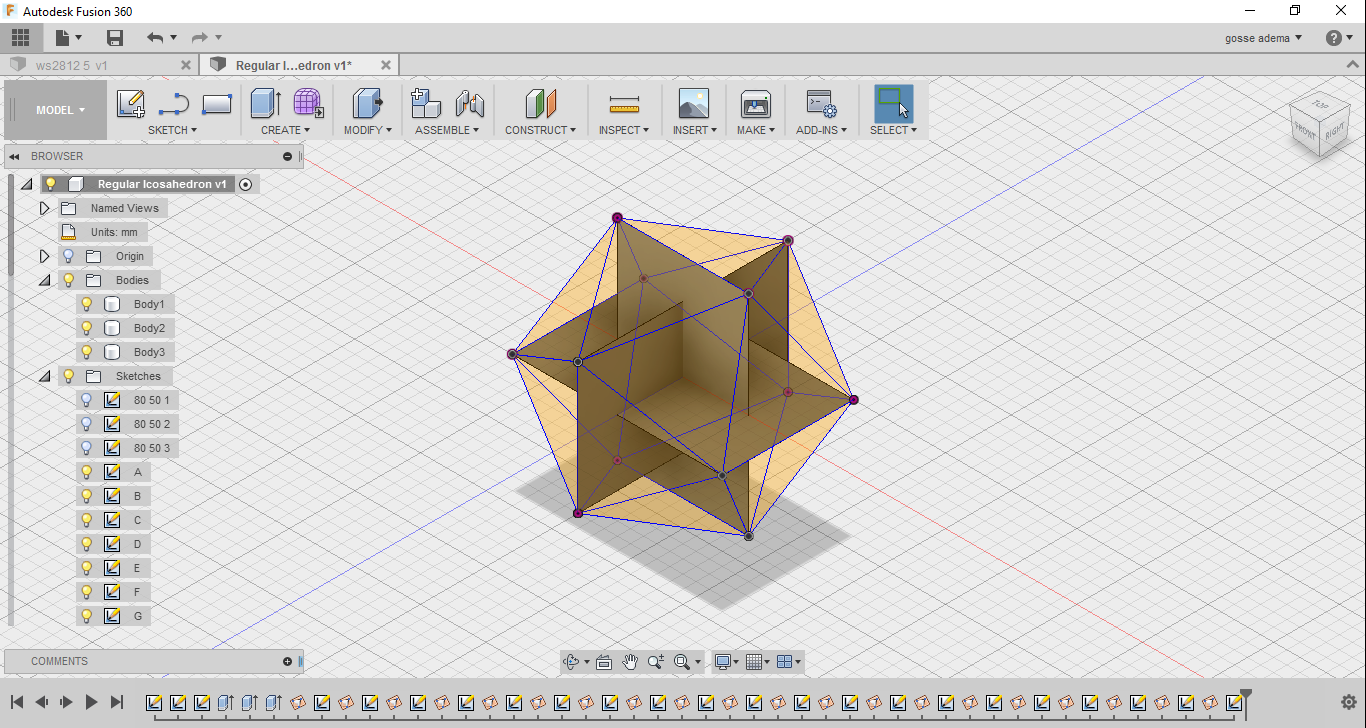
Task: Activate the Extrude tool icon
Action: pos(265,104)
